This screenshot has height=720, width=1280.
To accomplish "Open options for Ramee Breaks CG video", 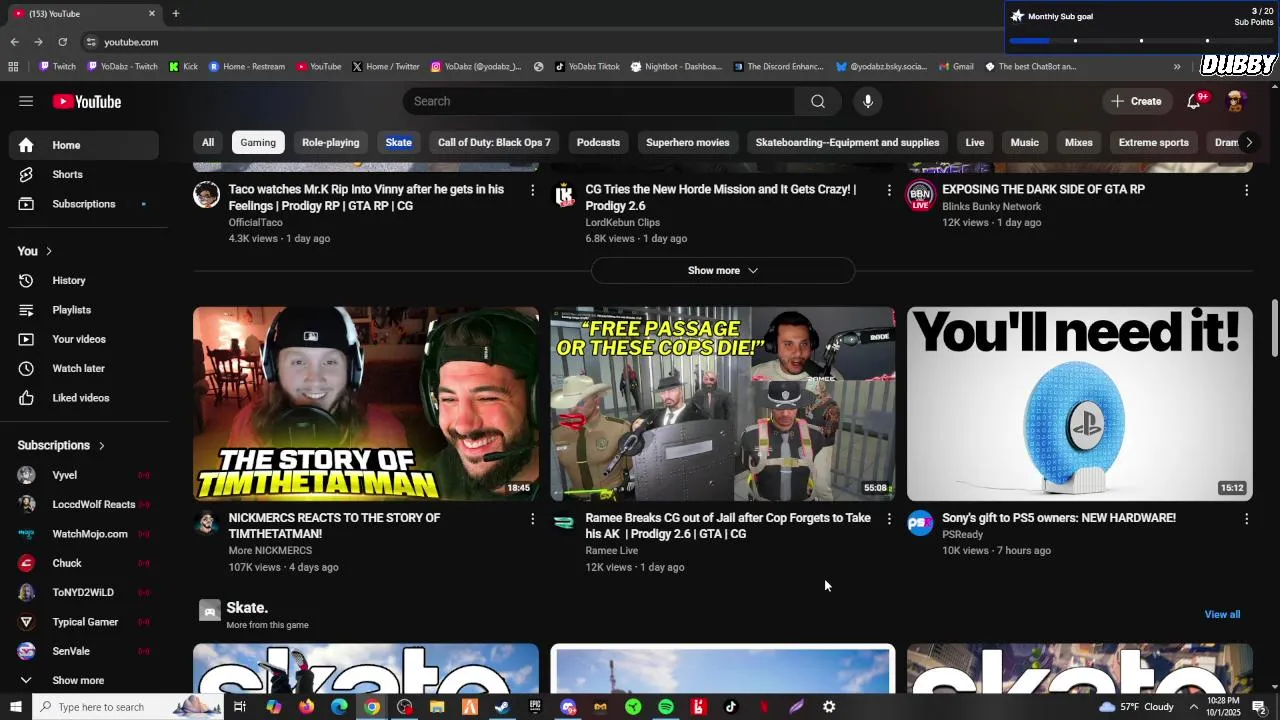I will coord(889,519).
